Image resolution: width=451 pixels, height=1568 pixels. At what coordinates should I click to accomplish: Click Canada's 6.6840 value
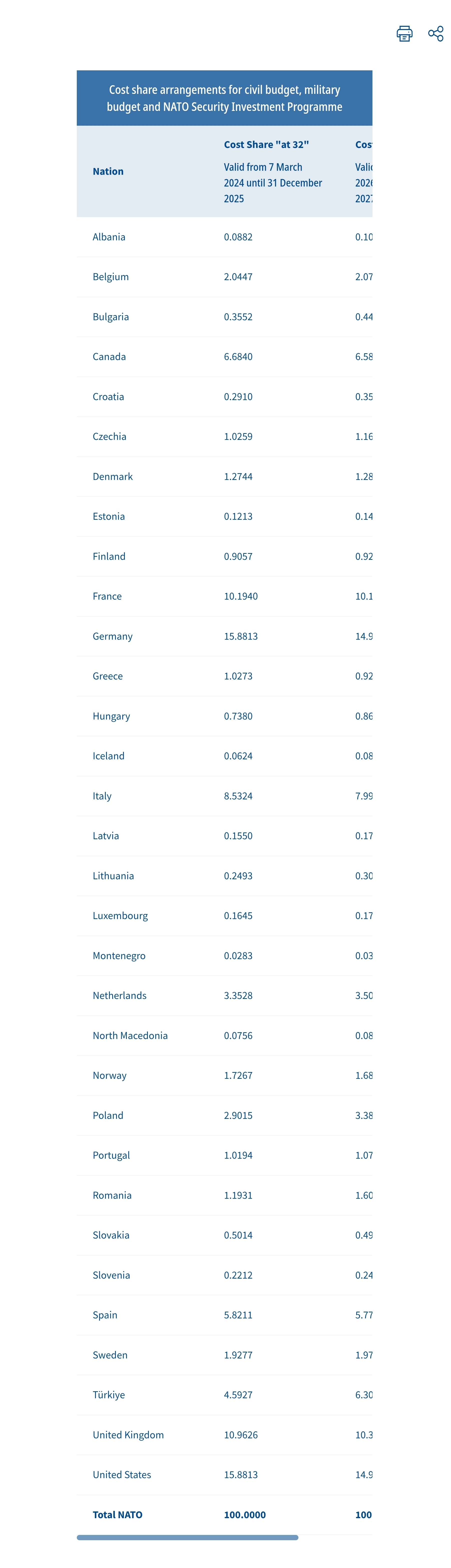[x=238, y=357]
